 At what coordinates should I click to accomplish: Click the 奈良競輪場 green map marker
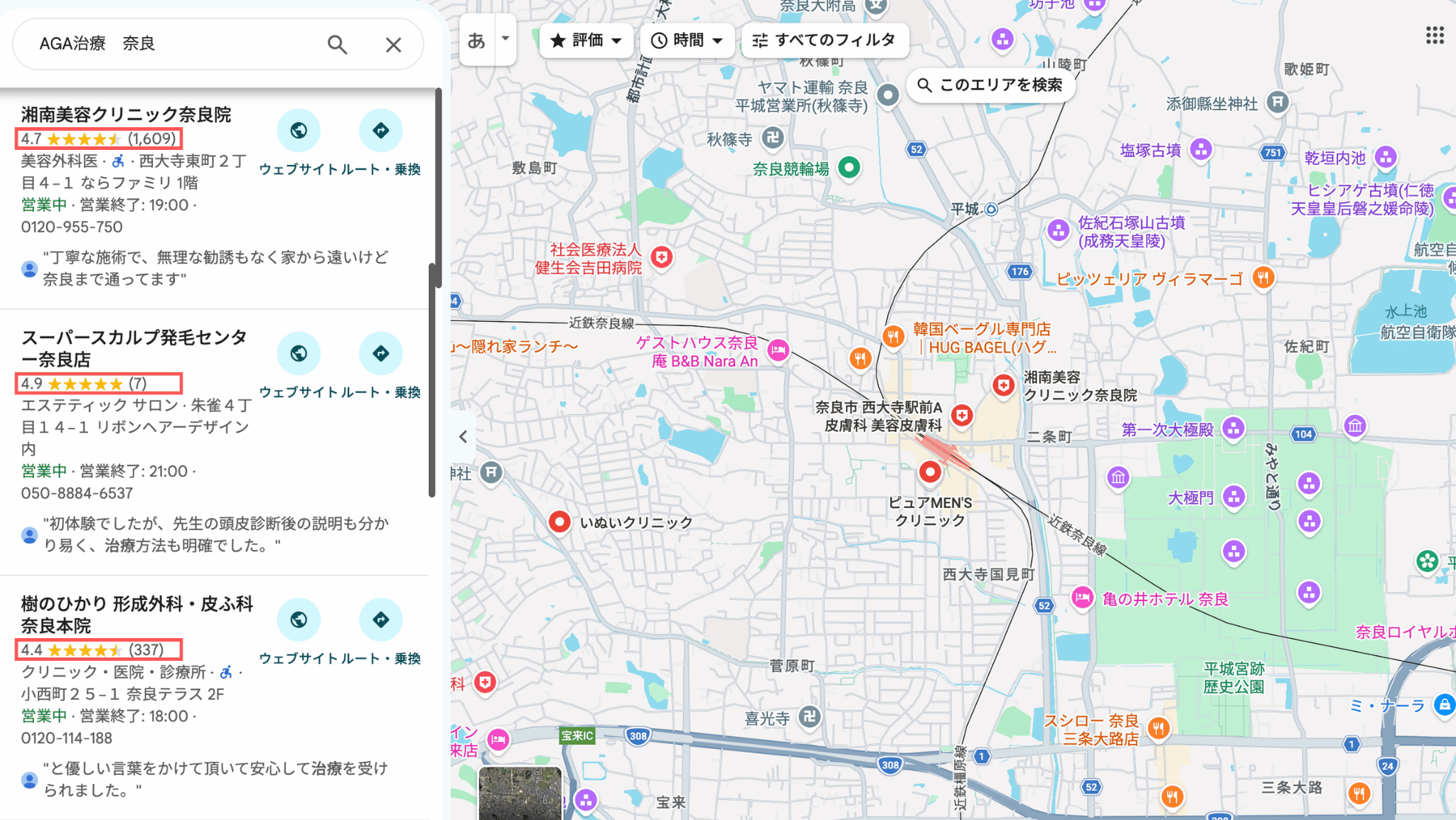tap(849, 168)
